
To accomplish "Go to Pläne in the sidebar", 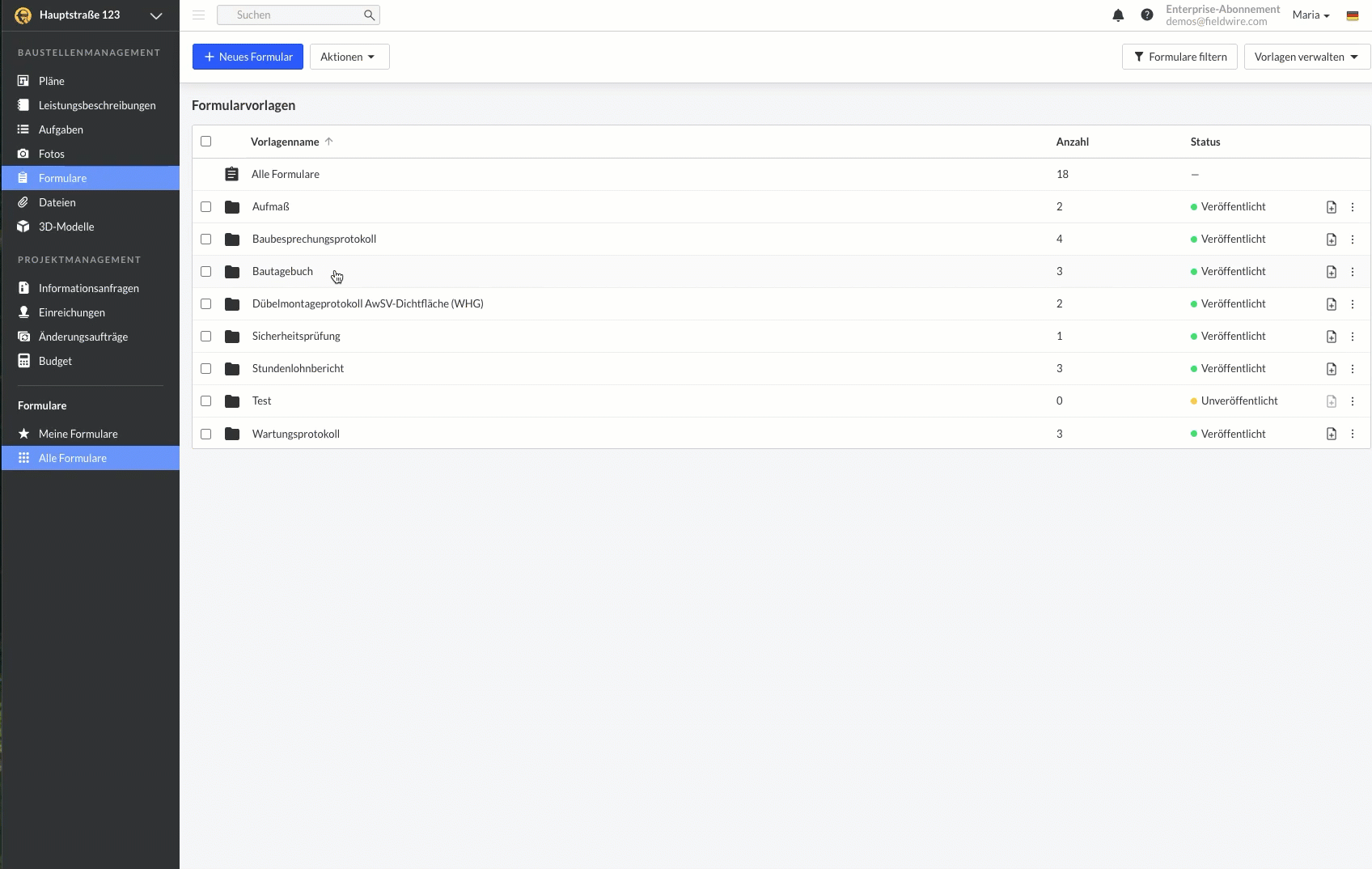I will tap(52, 81).
